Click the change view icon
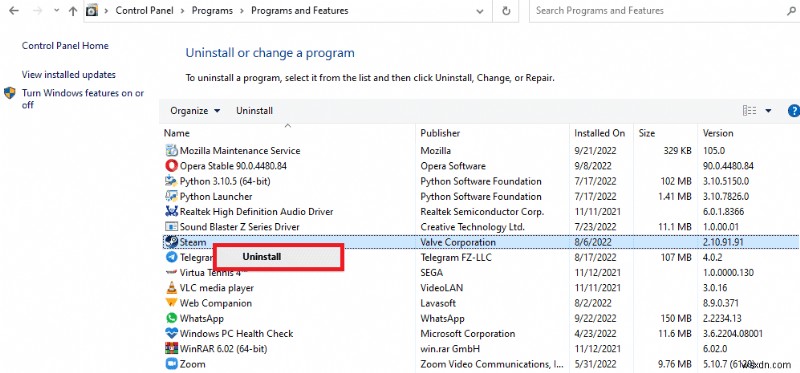The width and height of the screenshot is (800, 373). (x=749, y=111)
